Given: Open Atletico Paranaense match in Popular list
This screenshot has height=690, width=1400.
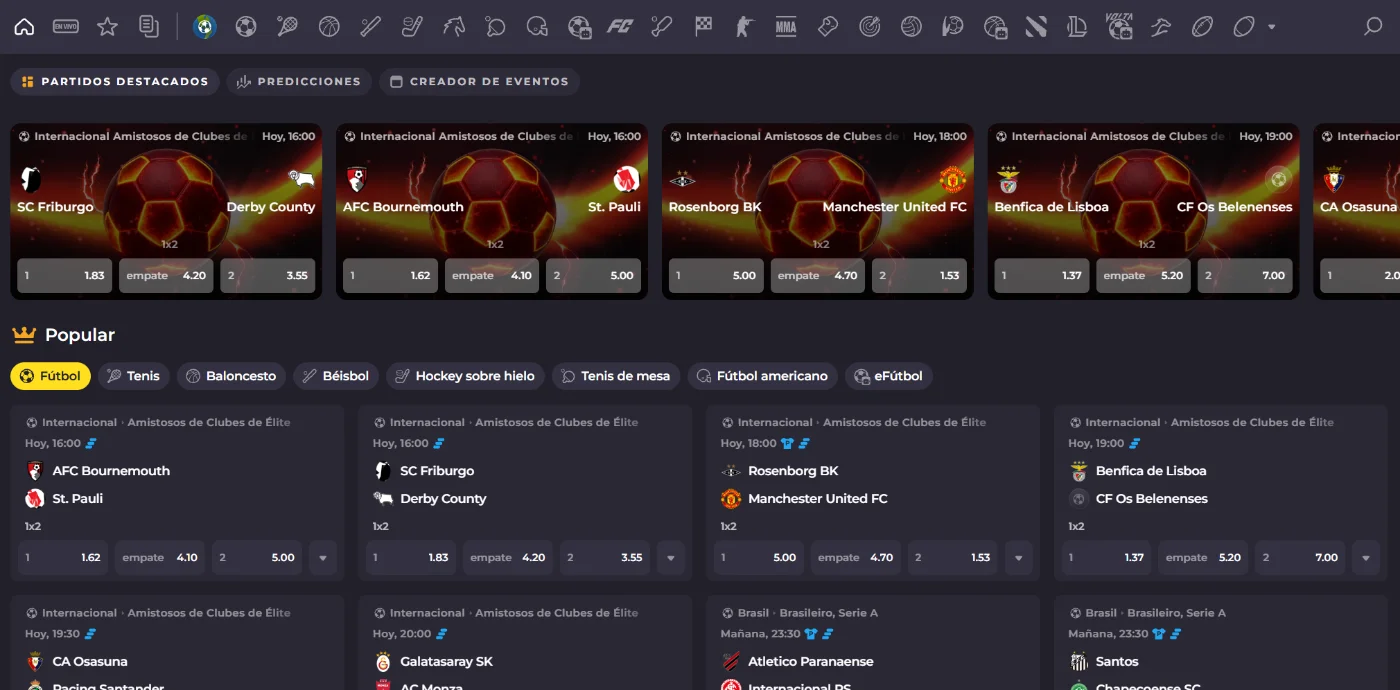Looking at the screenshot, I should coord(810,661).
